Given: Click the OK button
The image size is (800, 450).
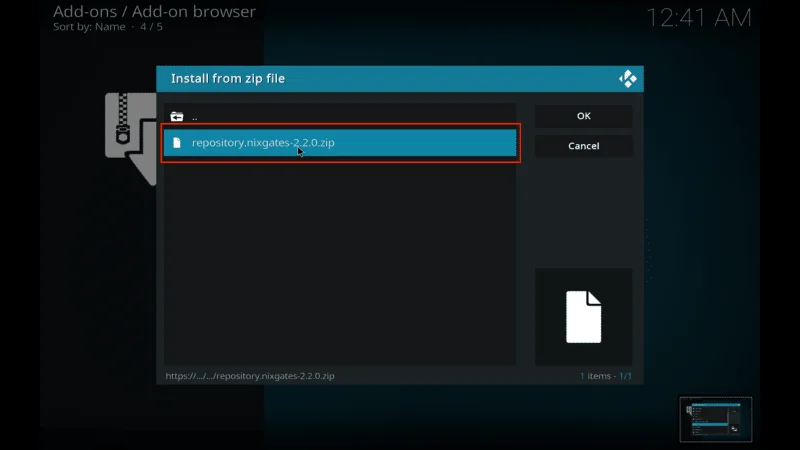Looking at the screenshot, I should point(584,116).
